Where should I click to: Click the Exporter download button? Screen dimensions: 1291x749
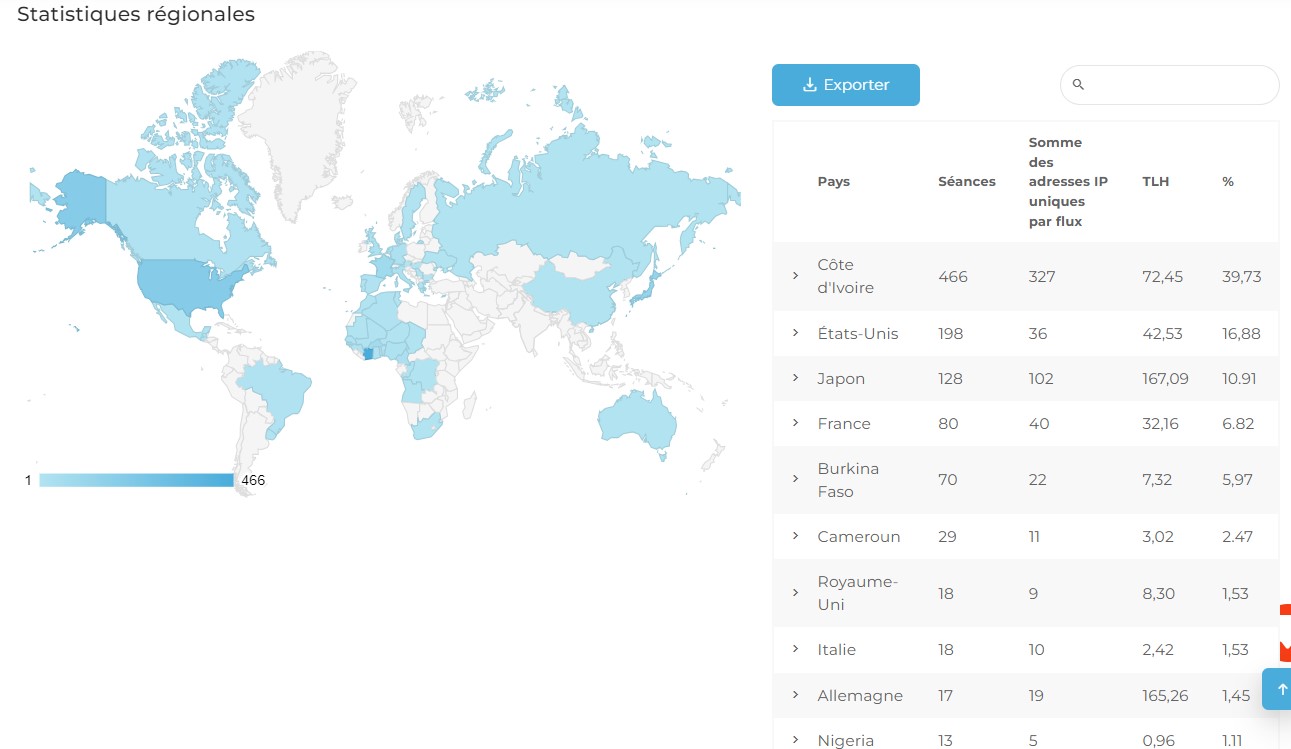coord(845,85)
